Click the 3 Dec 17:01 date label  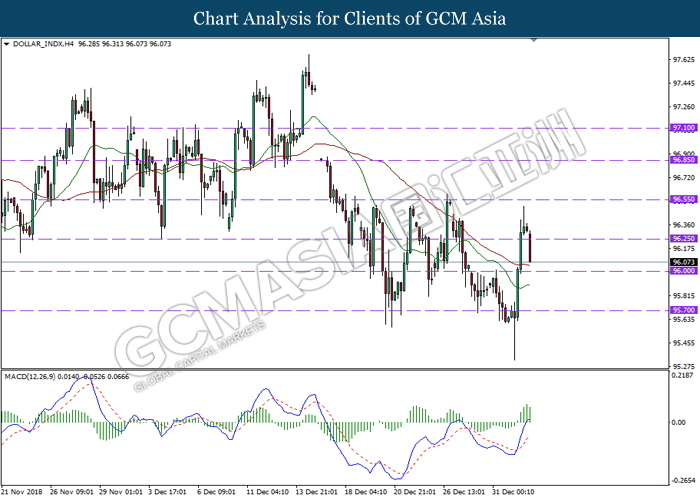pos(167,492)
